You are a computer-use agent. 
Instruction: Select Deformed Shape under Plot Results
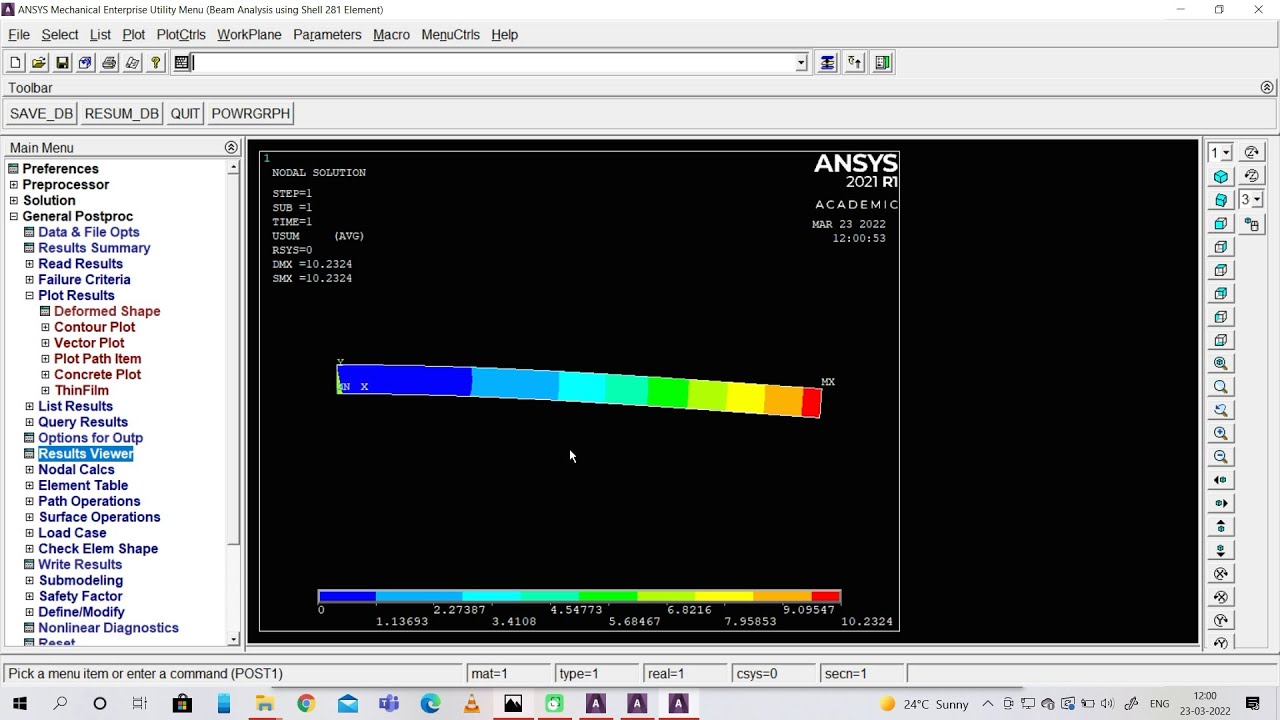[107, 311]
